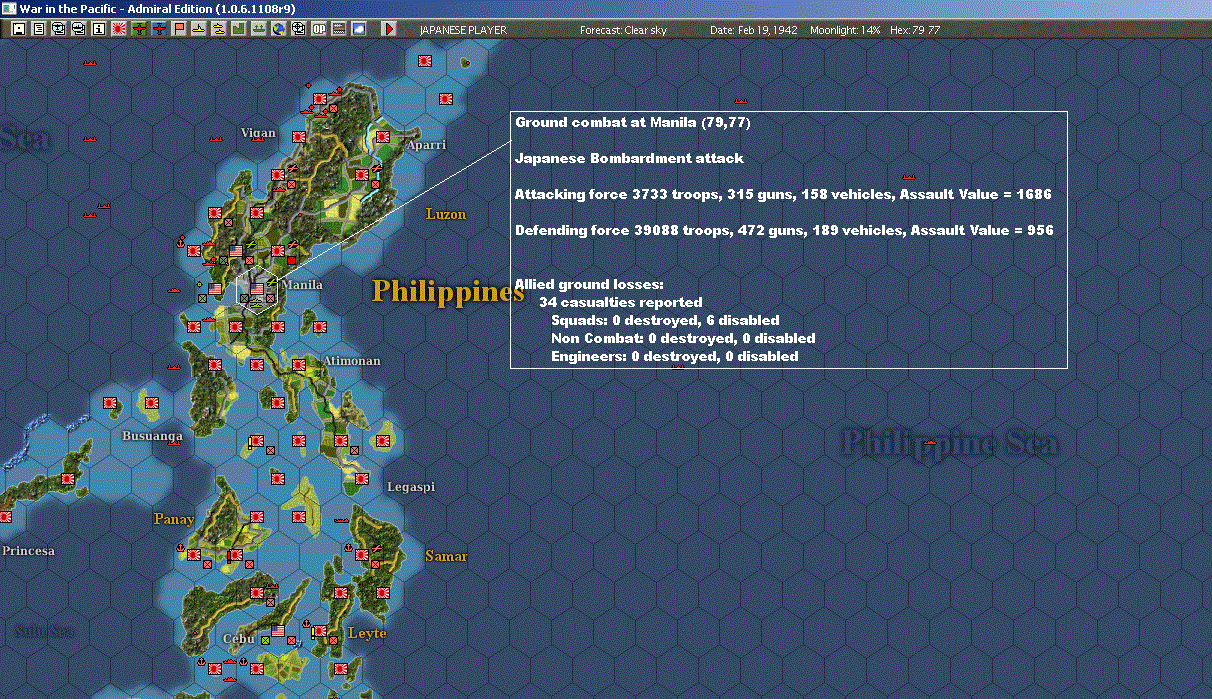Click the orange flag toolbar icon
The image size is (1212, 699).
pos(179,29)
